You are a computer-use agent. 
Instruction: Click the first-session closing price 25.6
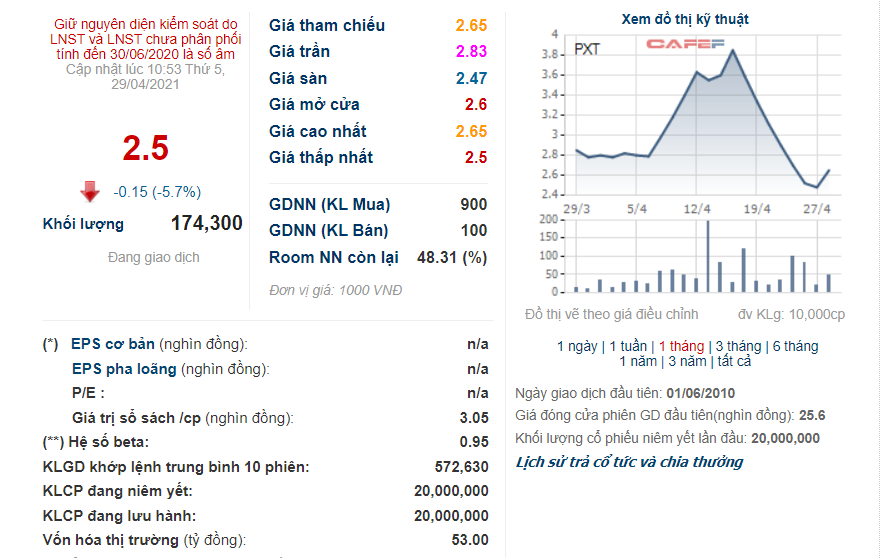(x=812, y=416)
